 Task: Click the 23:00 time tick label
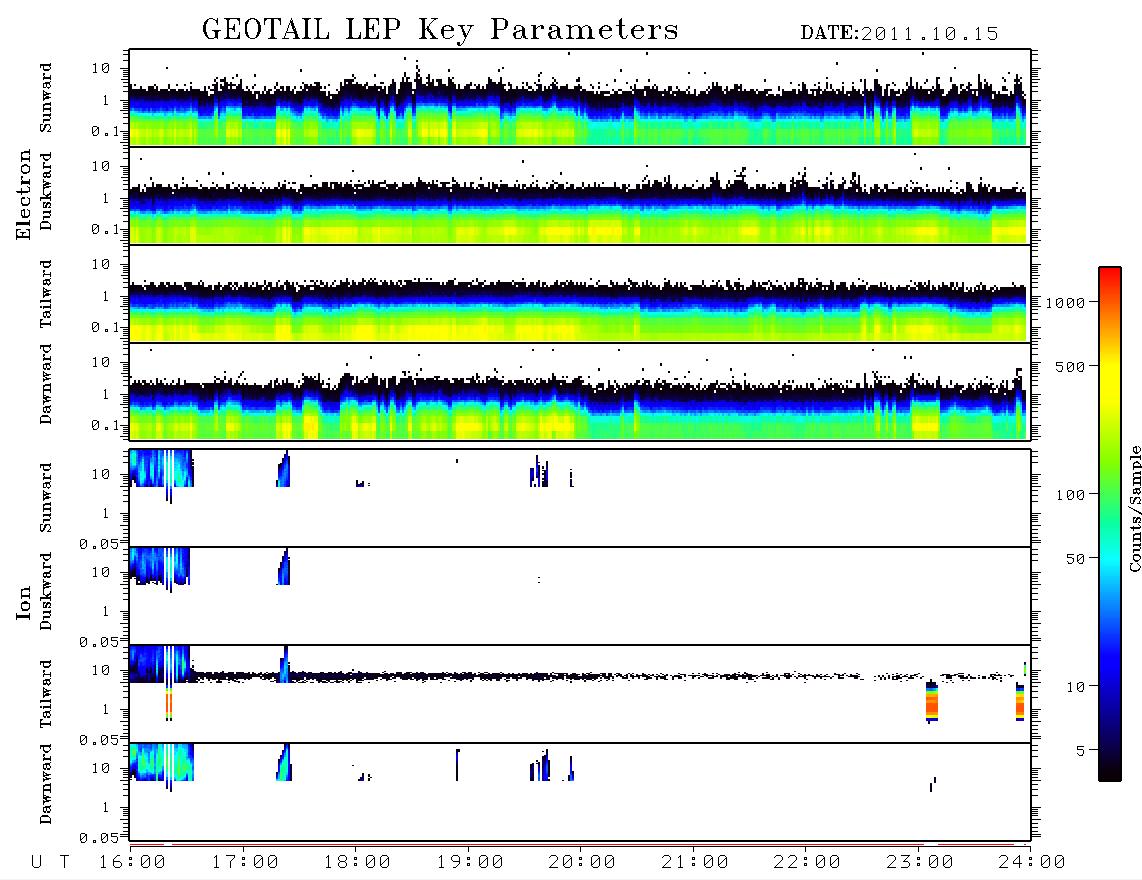(x=920, y=863)
